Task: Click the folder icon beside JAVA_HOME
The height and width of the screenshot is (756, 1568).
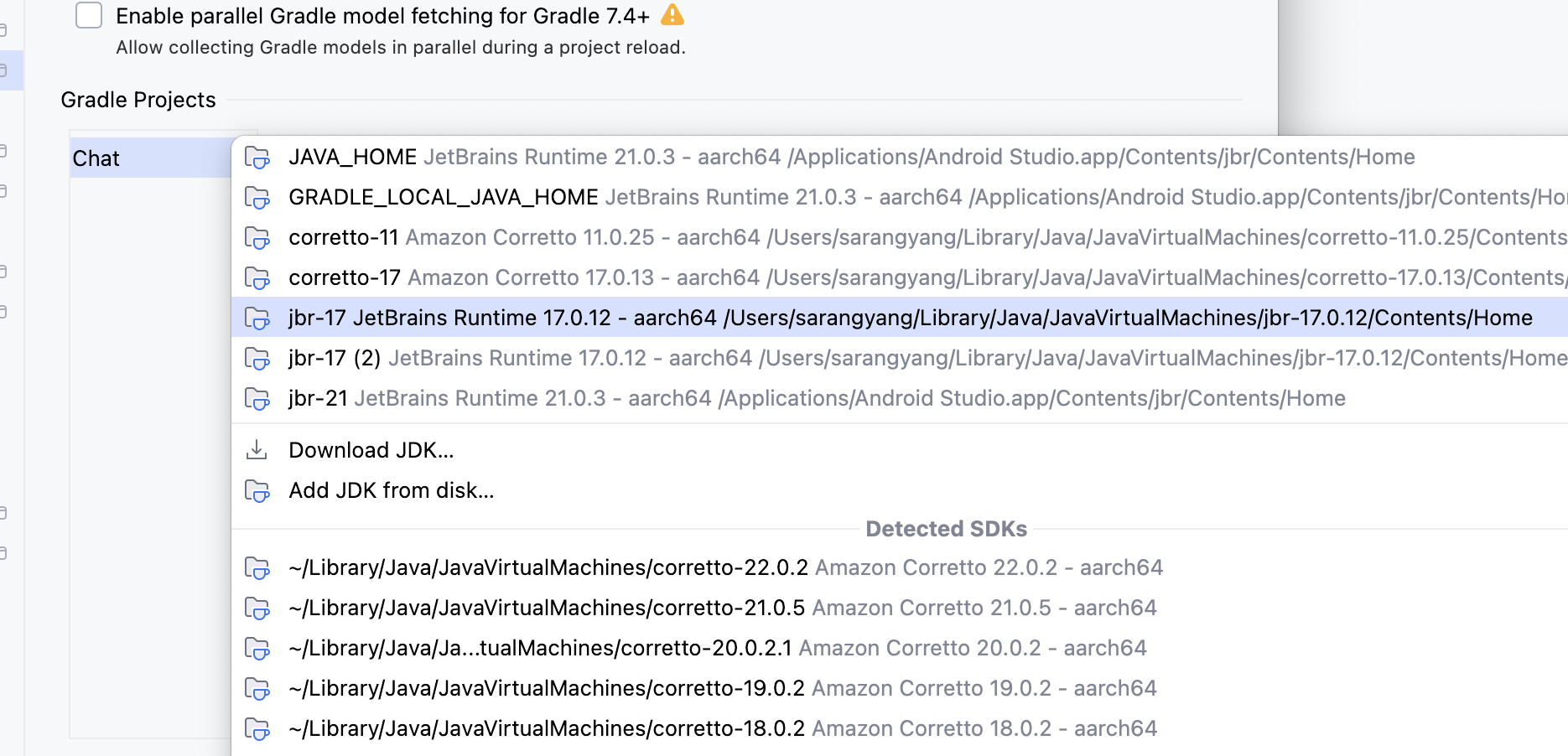Action: click(x=257, y=158)
